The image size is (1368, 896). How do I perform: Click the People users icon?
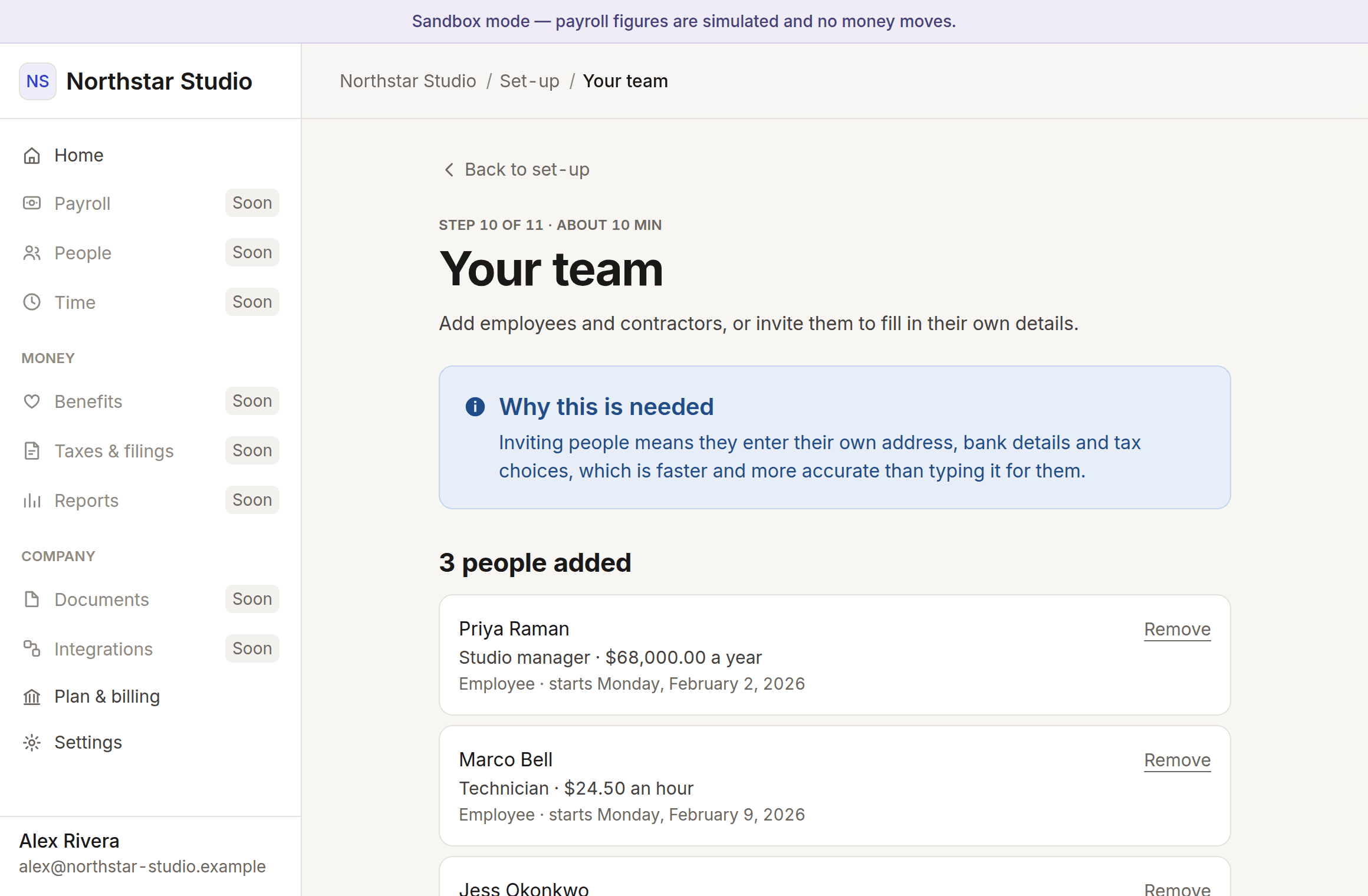[32, 253]
